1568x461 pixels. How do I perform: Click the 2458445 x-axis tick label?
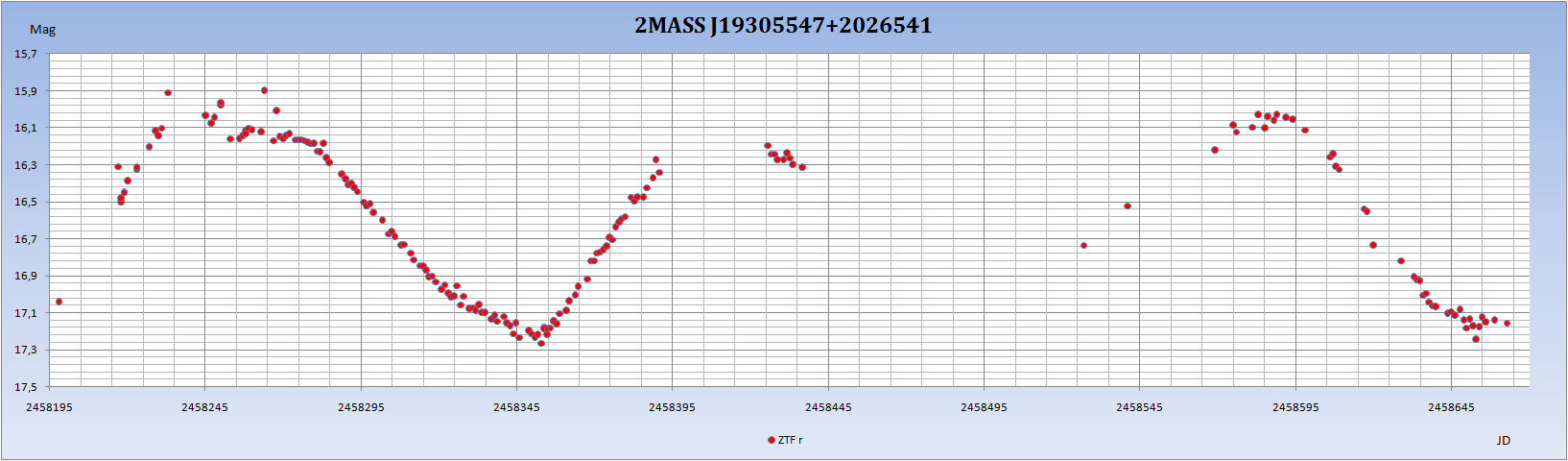[828, 407]
